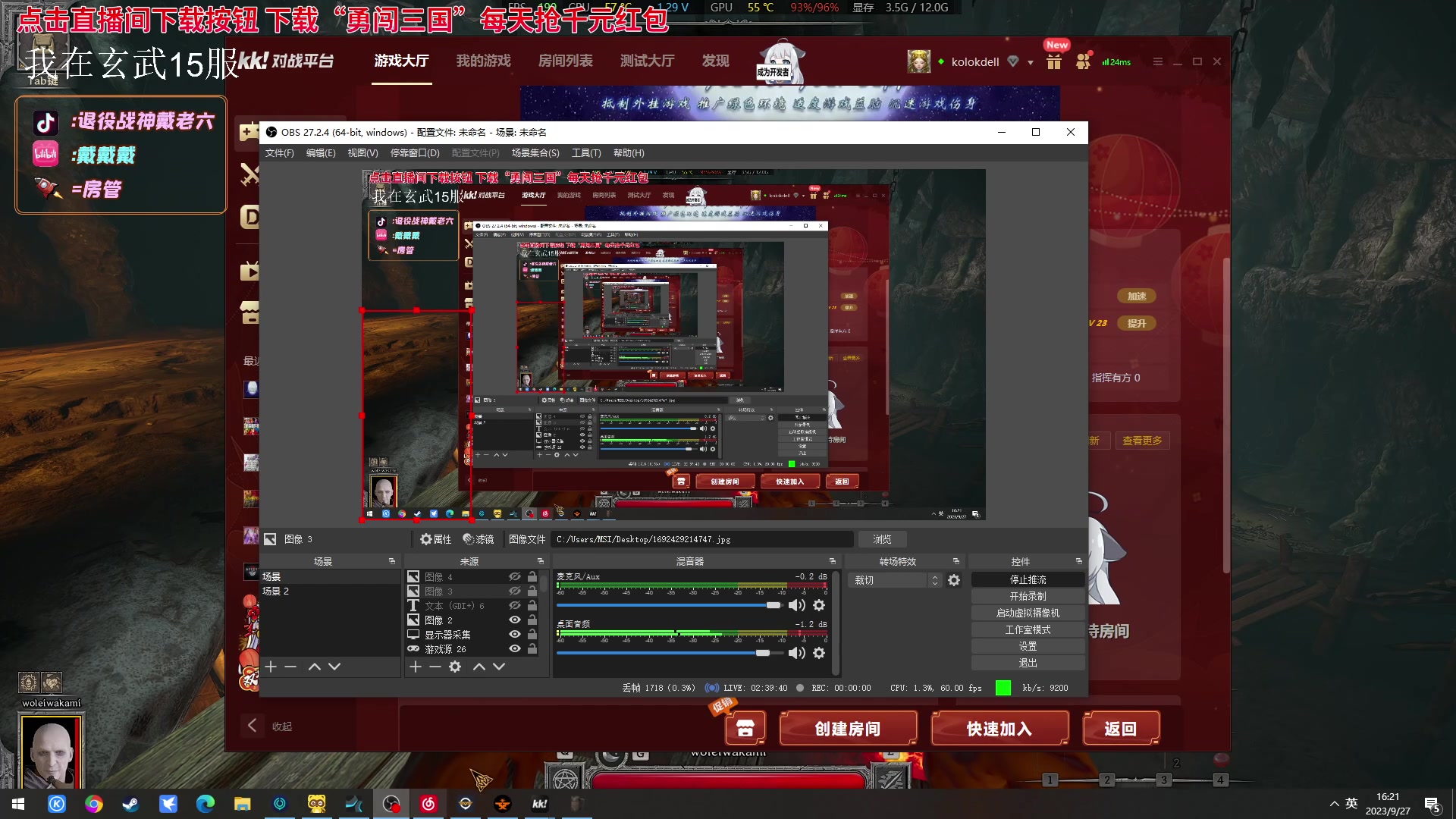Show hidden system tray icons chevron
1456x819 pixels.
point(1334,804)
